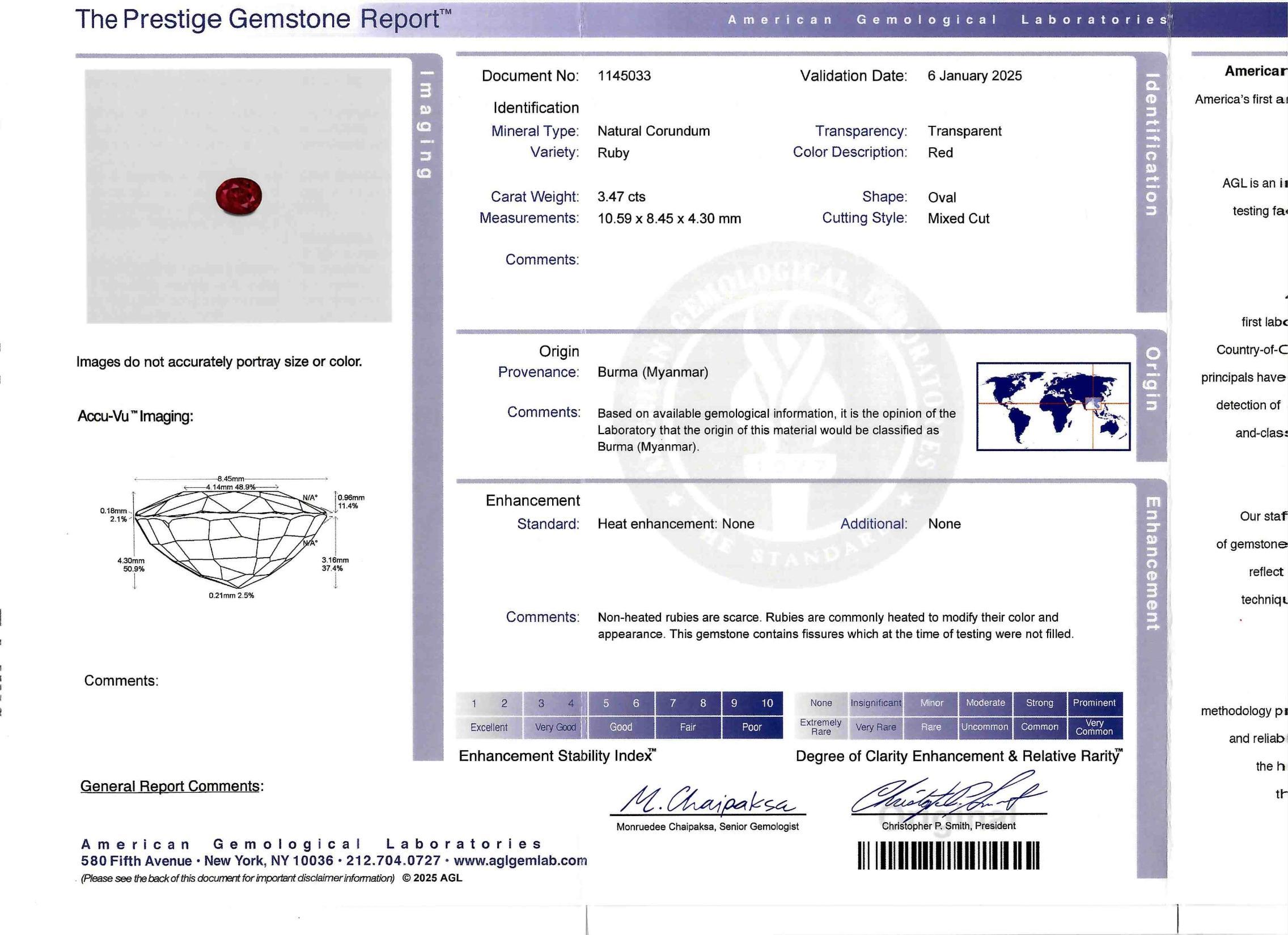
Task: Click transparency value 'Transparent'
Action: (x=965, y=131)
